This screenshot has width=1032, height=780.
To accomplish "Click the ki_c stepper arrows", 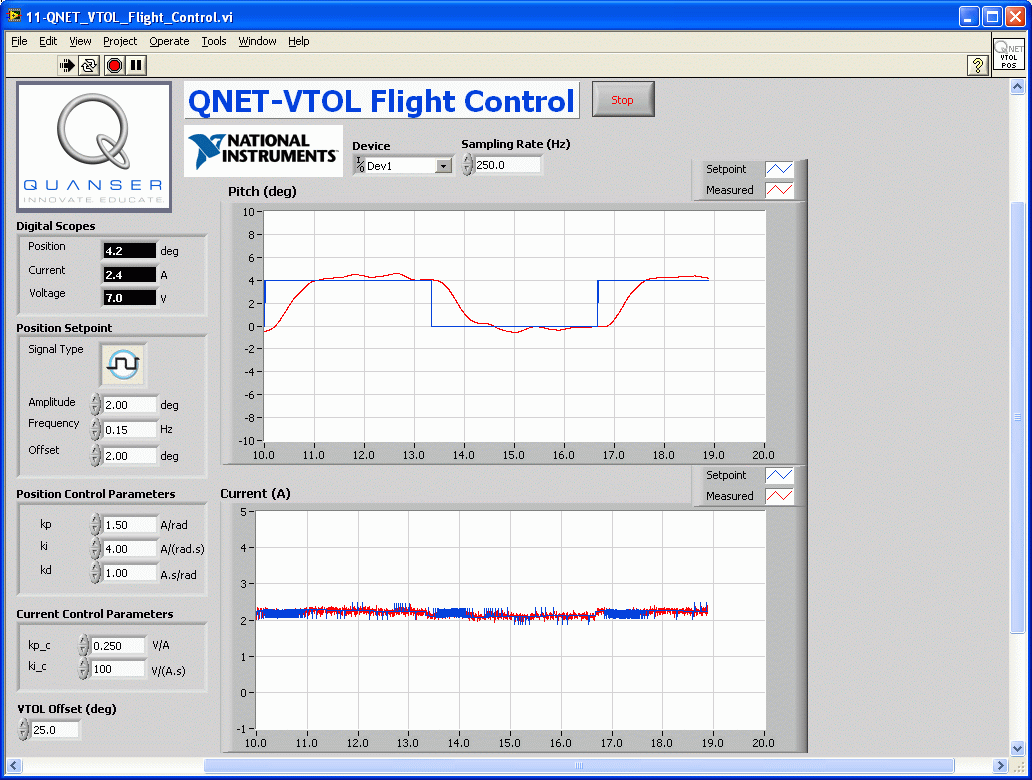I will point(84,668).
